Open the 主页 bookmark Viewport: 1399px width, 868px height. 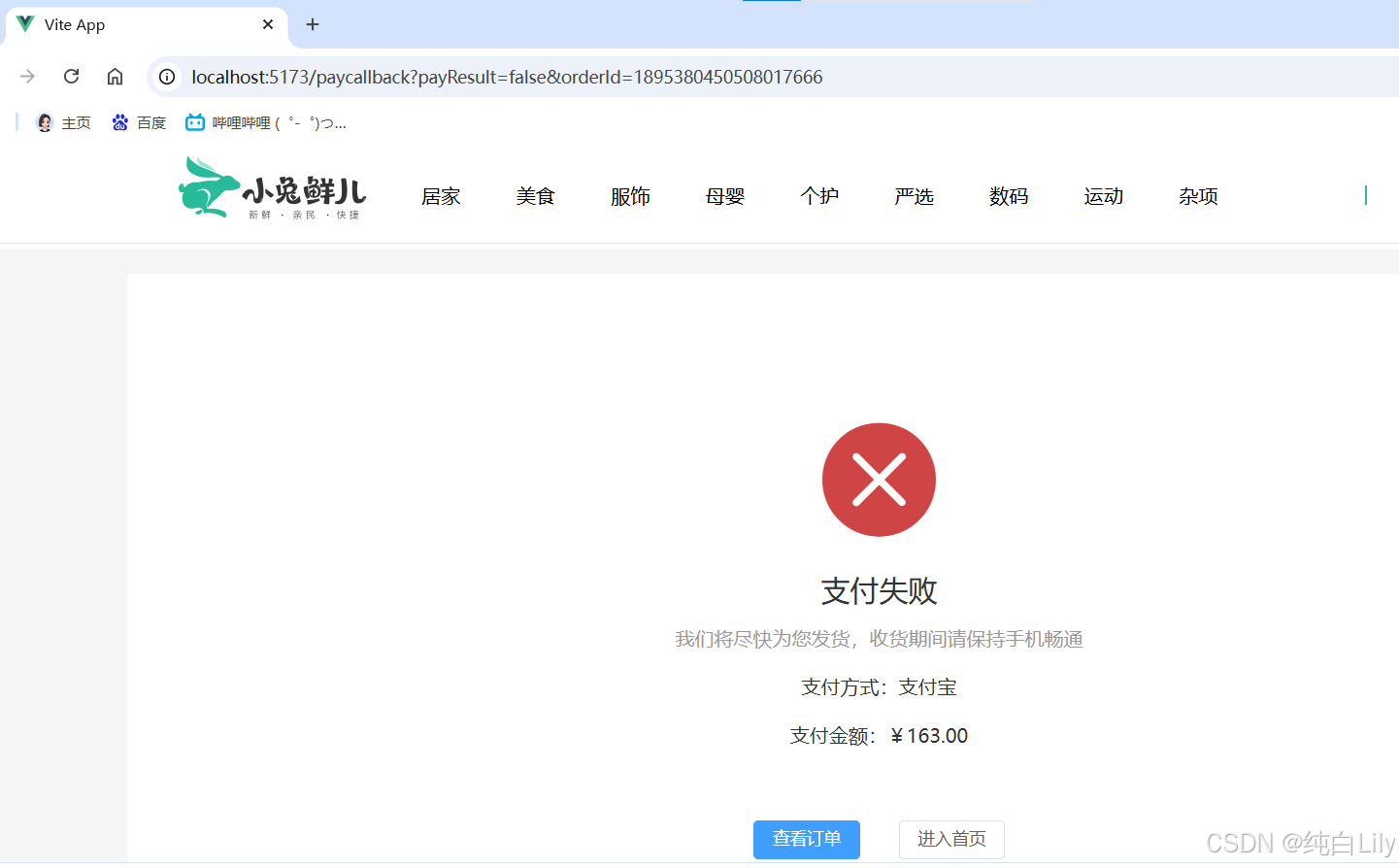point(62,122)
